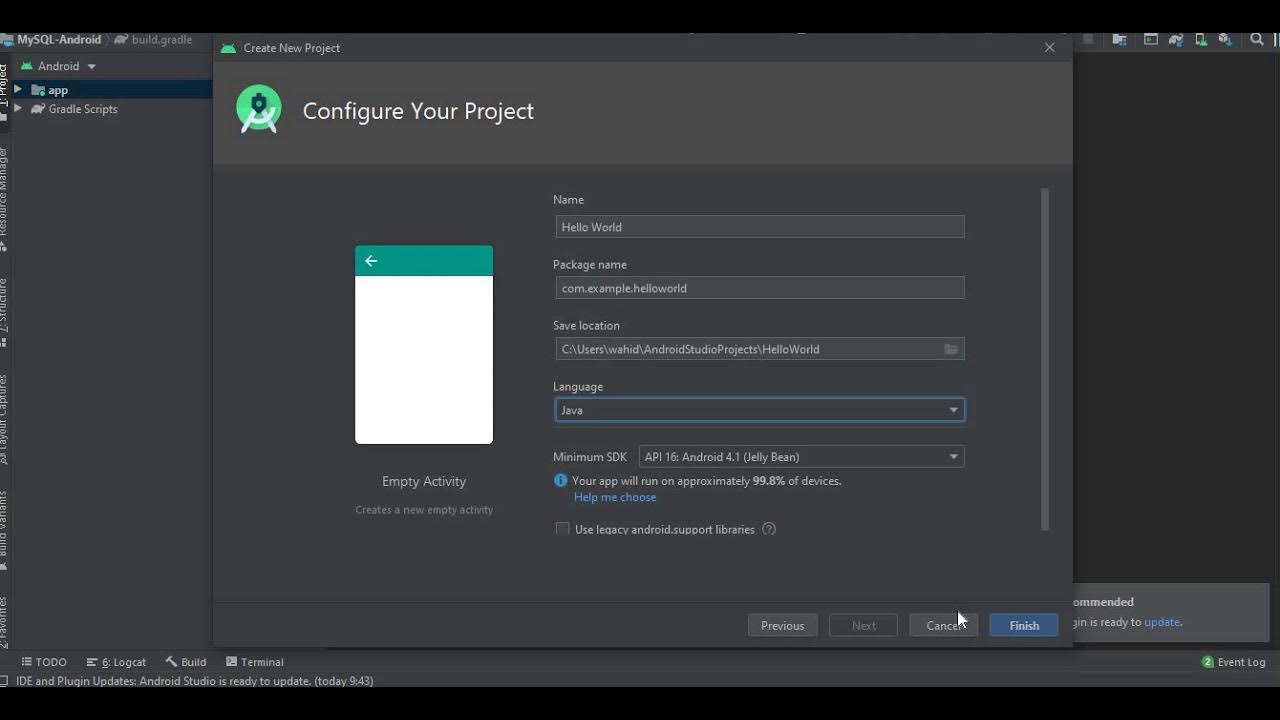Click Sync Project with Gradle elephant icon
The image size is (1280, 720).
(1176, 40)
